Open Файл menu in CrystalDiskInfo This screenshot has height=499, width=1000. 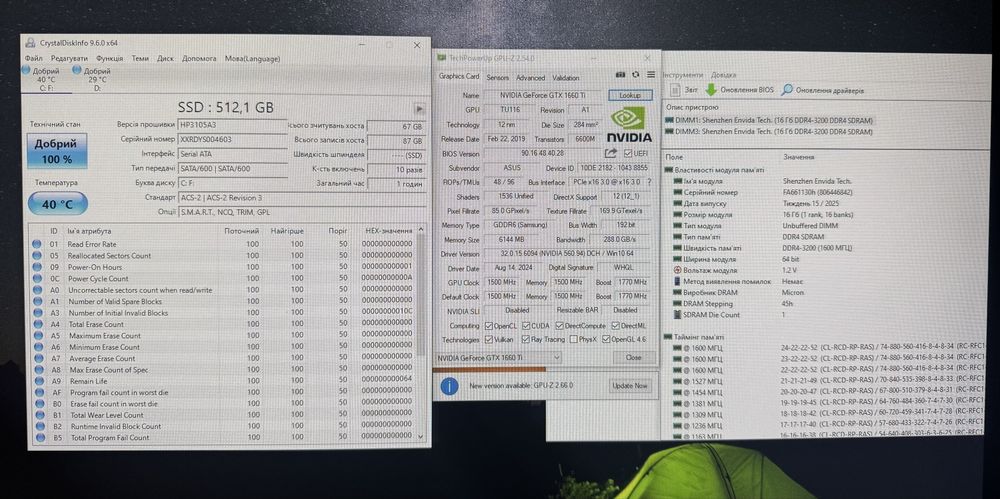point(34,58)
